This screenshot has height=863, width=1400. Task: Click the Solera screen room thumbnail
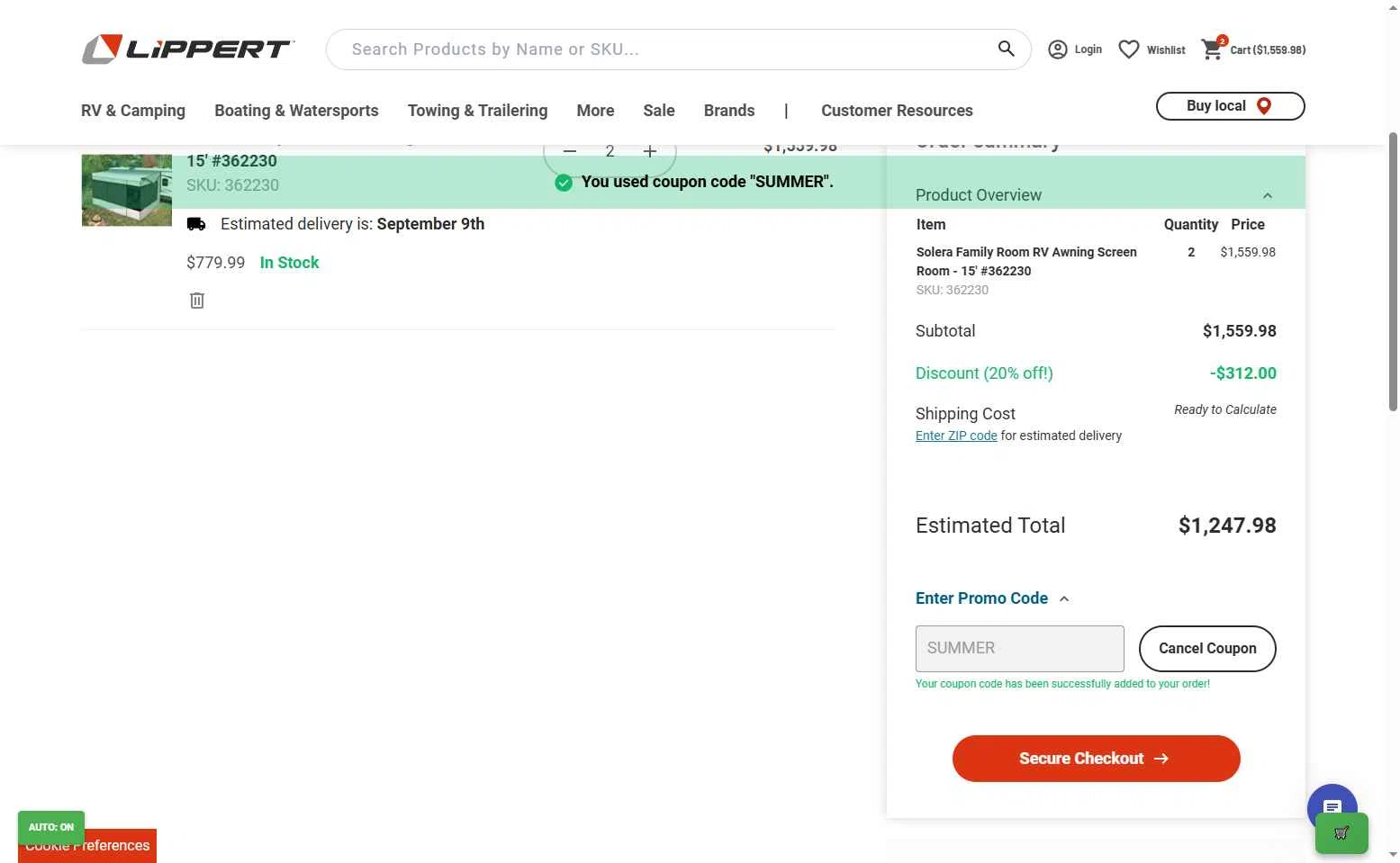coord(126,190)
